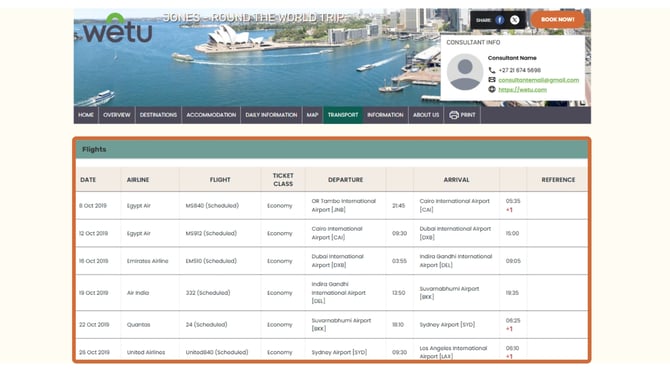Click the TICKET CLASS column header
This screenshot has width=670, height=372.
[x=283, y=180]
